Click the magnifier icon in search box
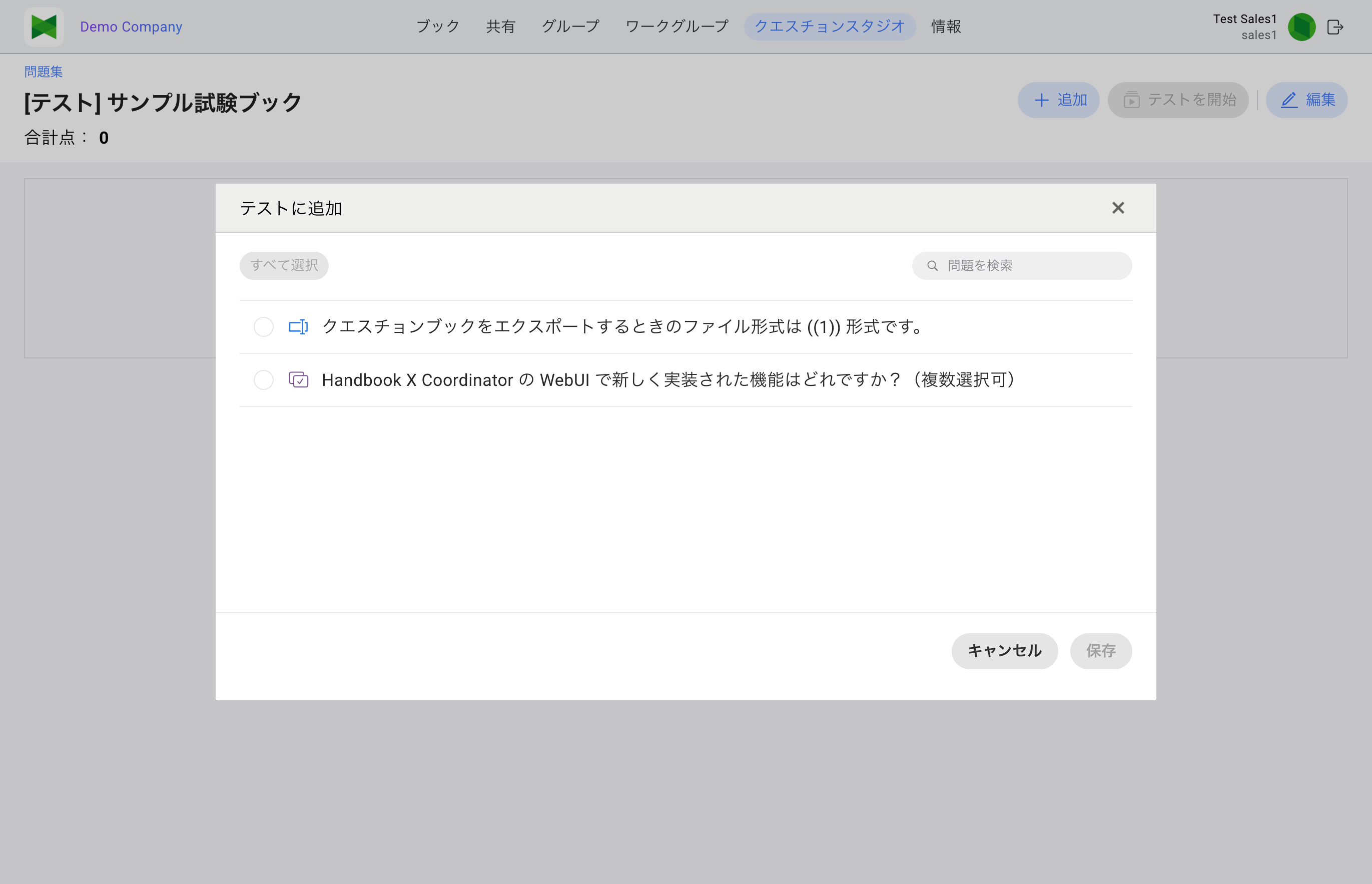 [933, 266]
